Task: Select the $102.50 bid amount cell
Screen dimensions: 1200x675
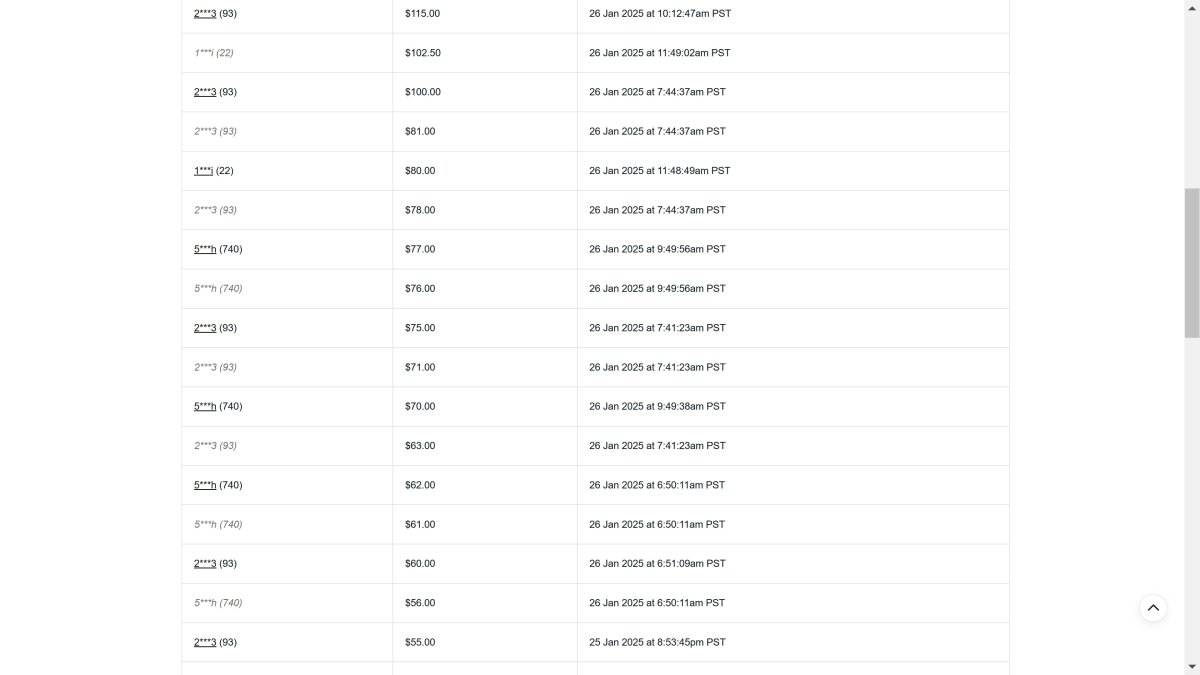Action: (485, 53)
